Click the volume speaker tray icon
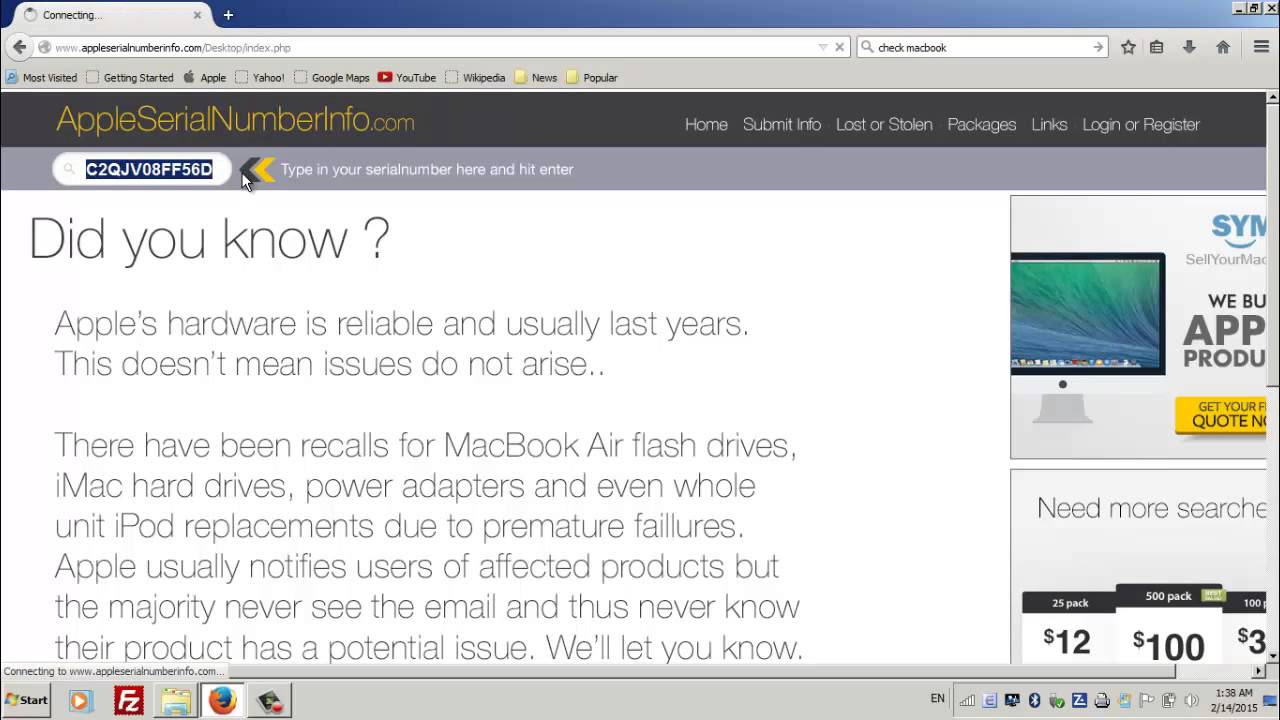Viewport: 1280px width, 720px height. coord(1191,700)
